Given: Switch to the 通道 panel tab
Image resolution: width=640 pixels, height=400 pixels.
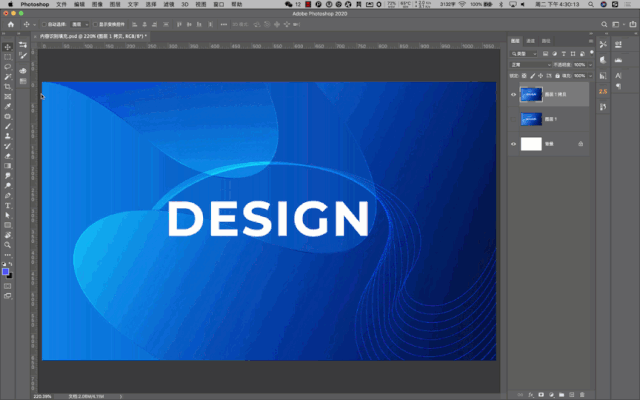Looking at the screenshot, I should [x=530, y=41].
